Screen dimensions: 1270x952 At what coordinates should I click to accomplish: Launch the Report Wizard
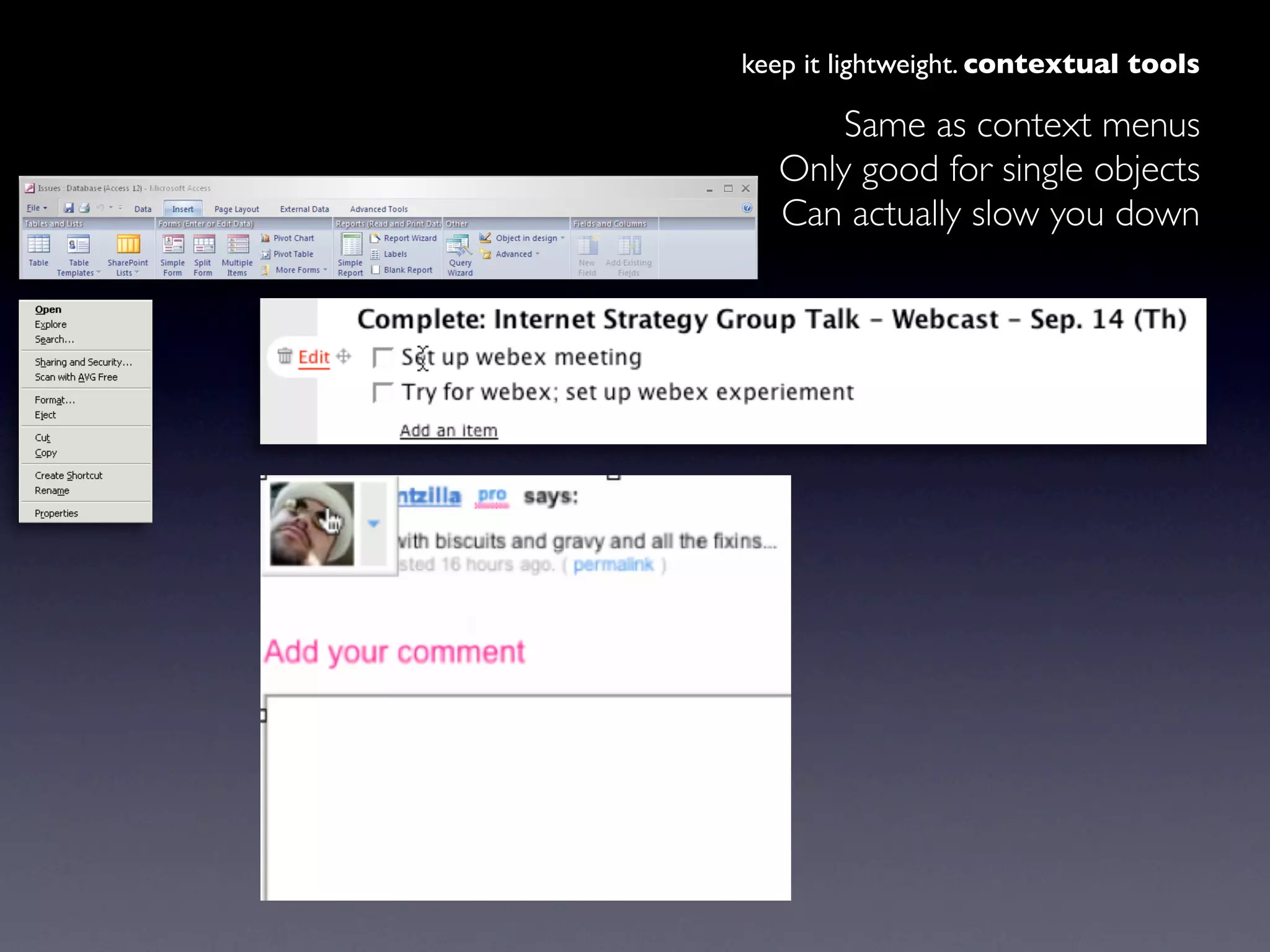(x=404, y=238)
